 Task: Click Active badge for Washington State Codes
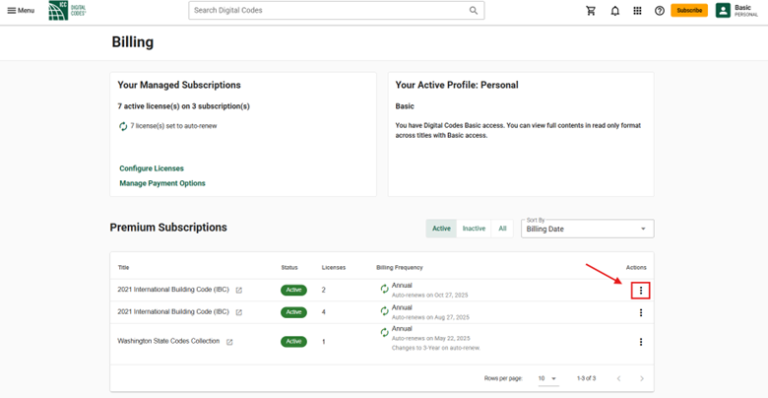click(x=293, y=341)
